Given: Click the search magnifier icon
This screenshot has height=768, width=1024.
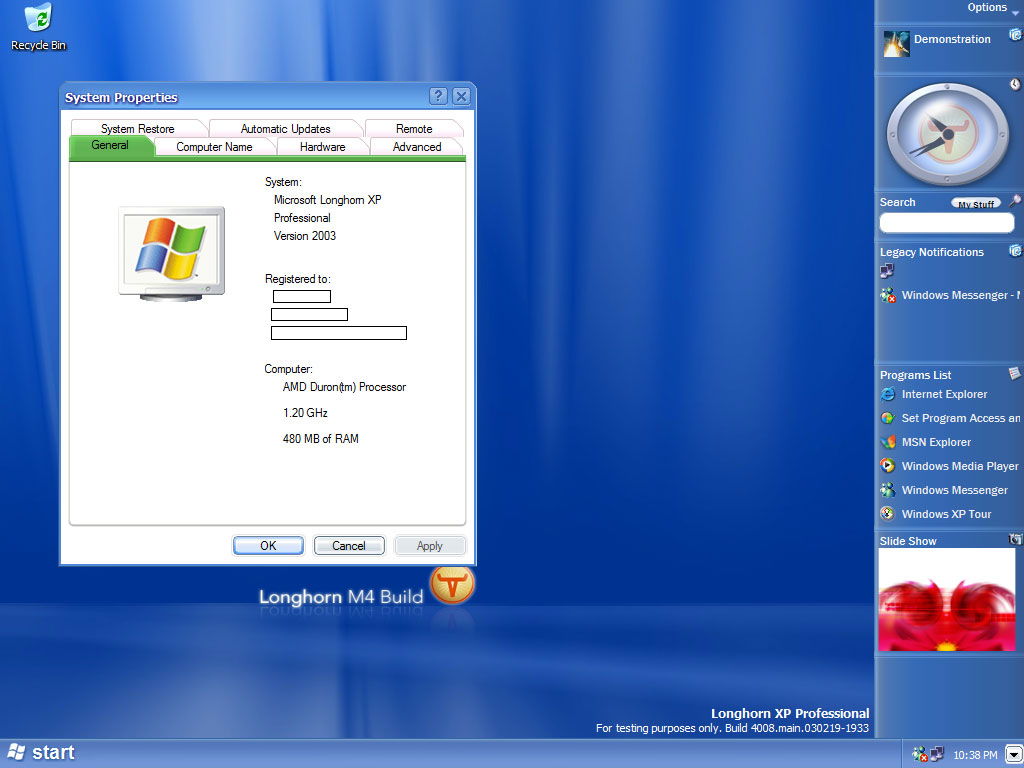Looking at the screenshot, I should (x=1015, y=200).
